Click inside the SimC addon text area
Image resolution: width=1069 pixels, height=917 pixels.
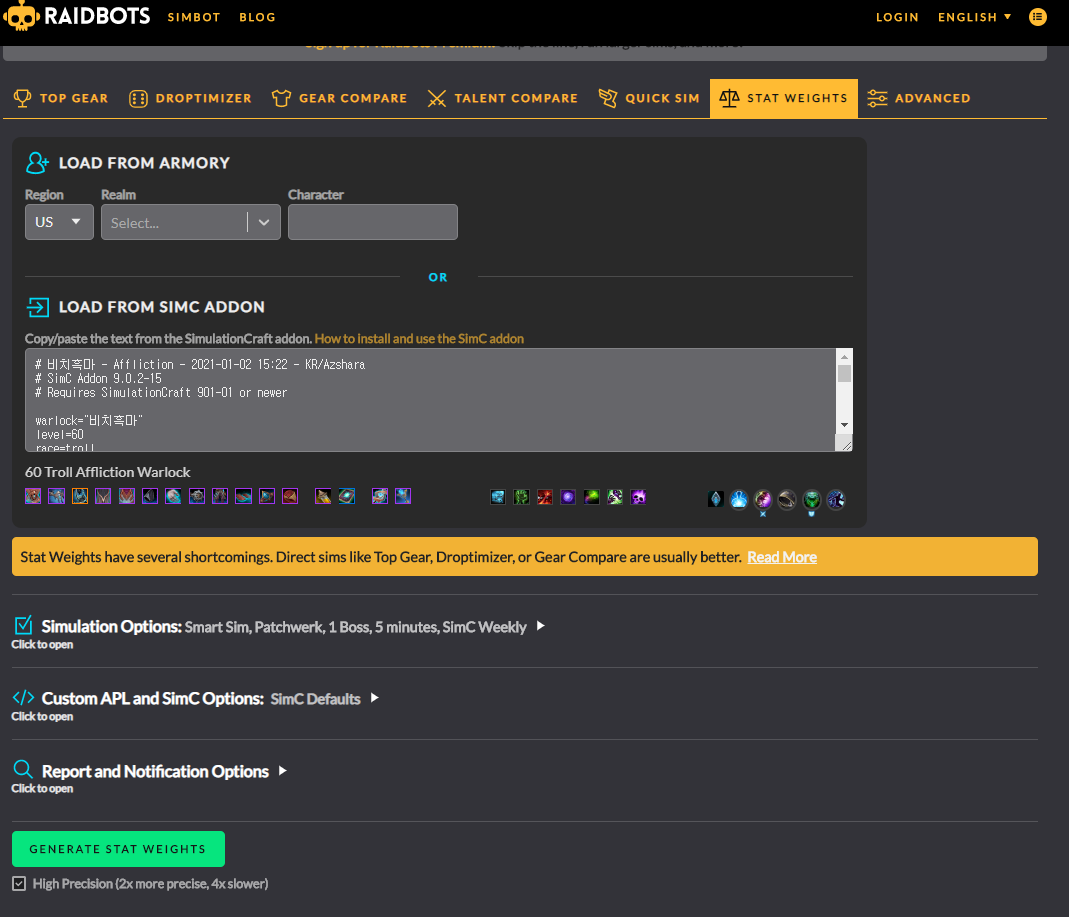[x=430, y=400]
